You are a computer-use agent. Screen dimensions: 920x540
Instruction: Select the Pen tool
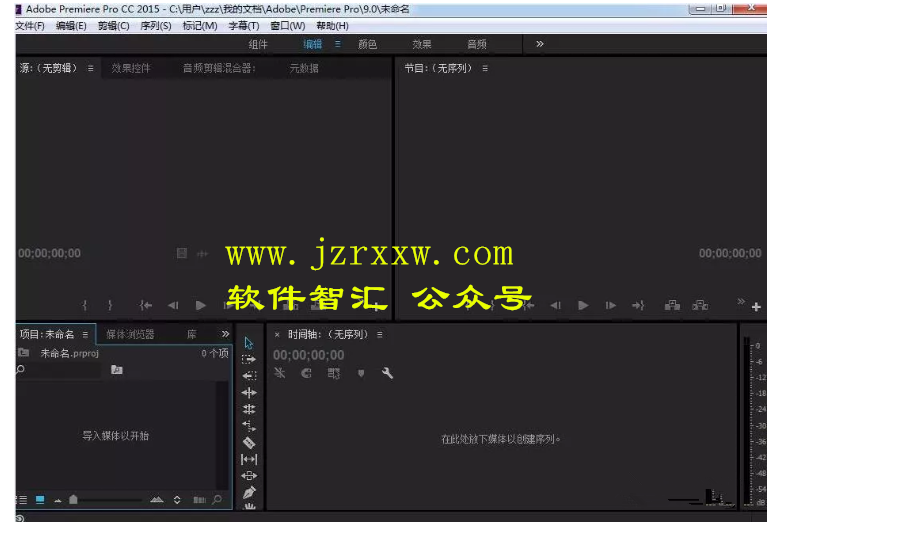[249, 492]
